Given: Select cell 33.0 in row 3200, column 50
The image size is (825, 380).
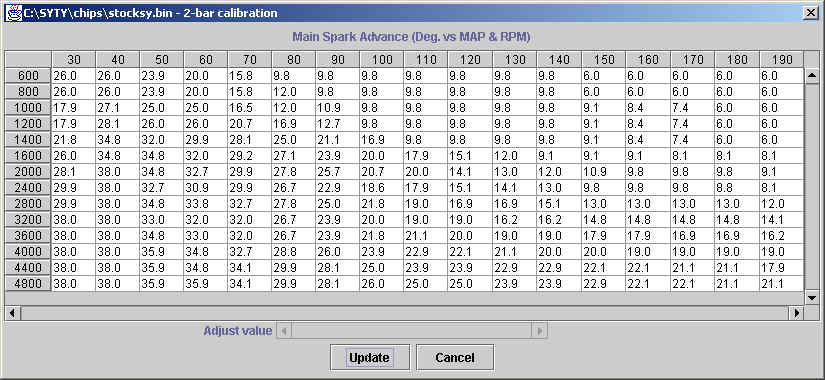Looking at the screenshot, I should 162,219.
